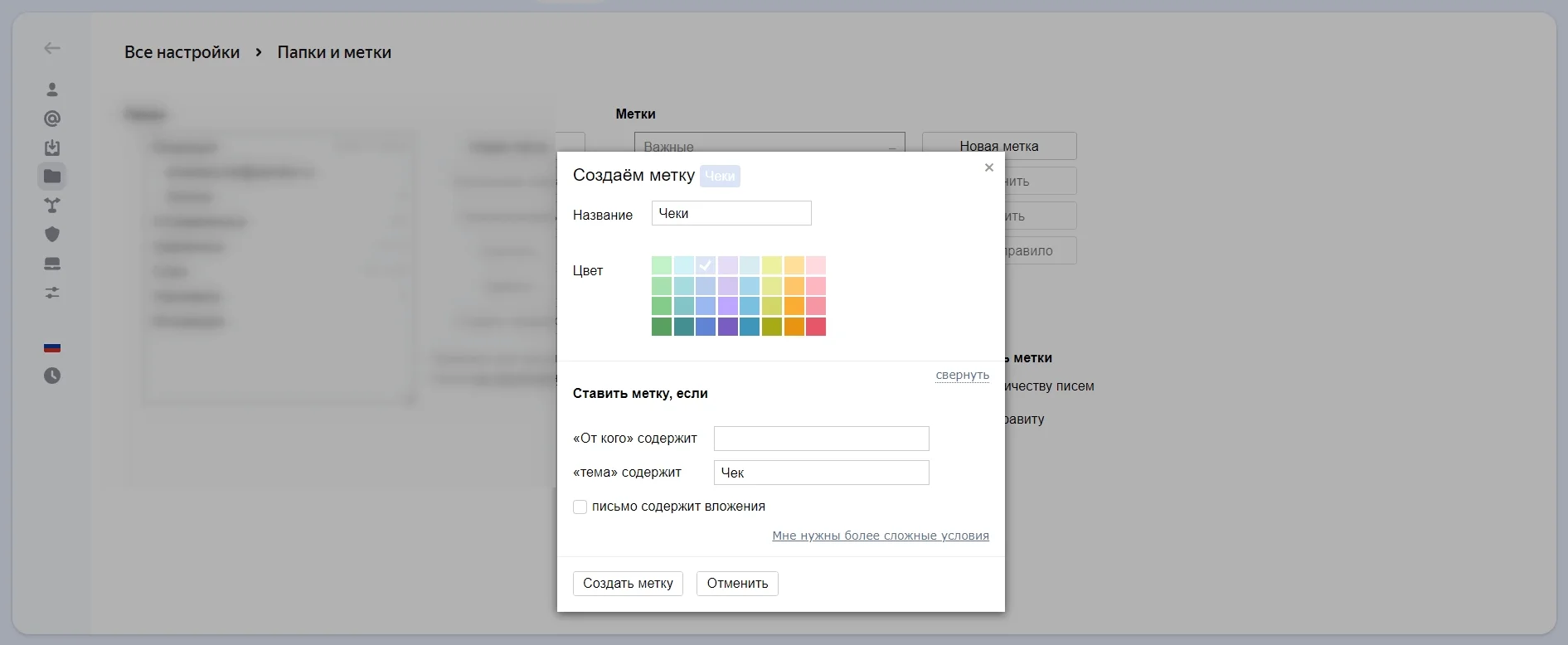Collapse conditions with 'свернуть' link
This screenshot has height=645, width=1568.
962,375
